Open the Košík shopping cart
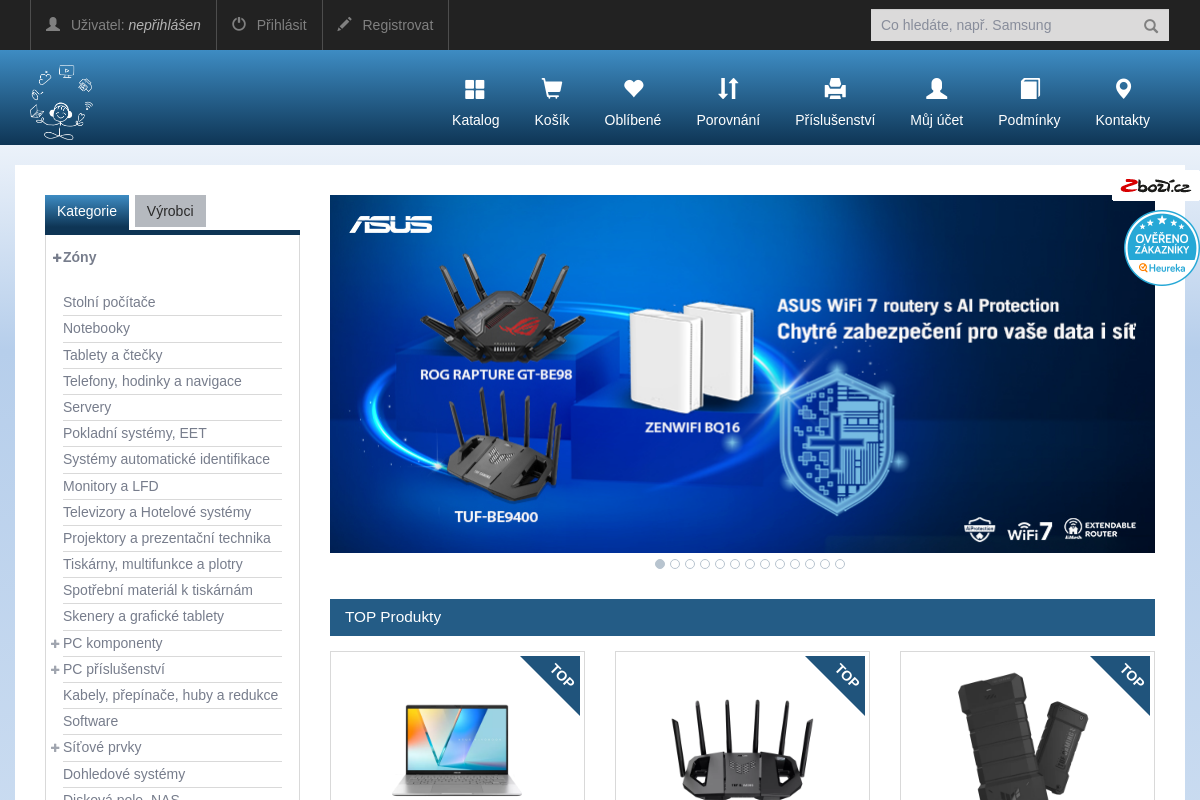Screen dimensions: 1200x800 [551, 89]
